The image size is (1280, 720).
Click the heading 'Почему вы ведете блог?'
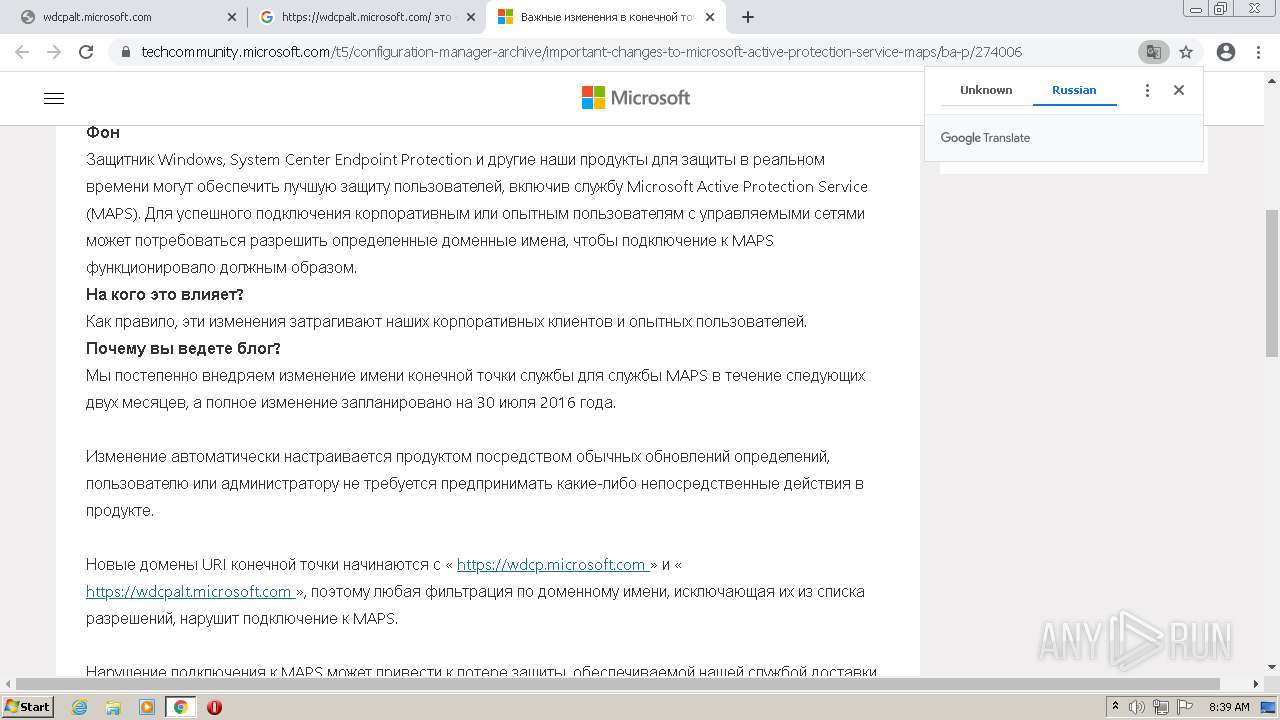coord(183,348)
